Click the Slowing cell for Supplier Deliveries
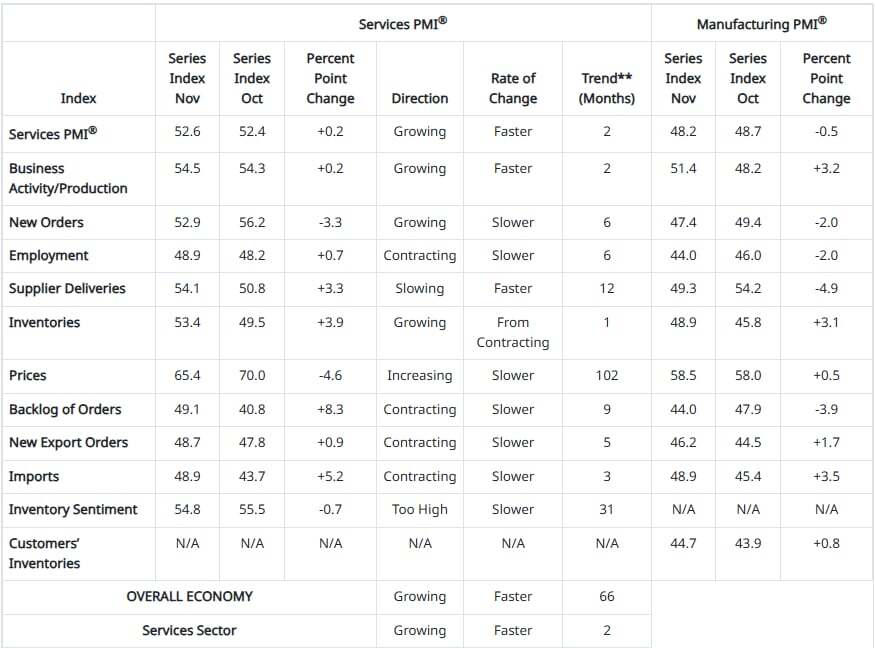 pos(420,288)
